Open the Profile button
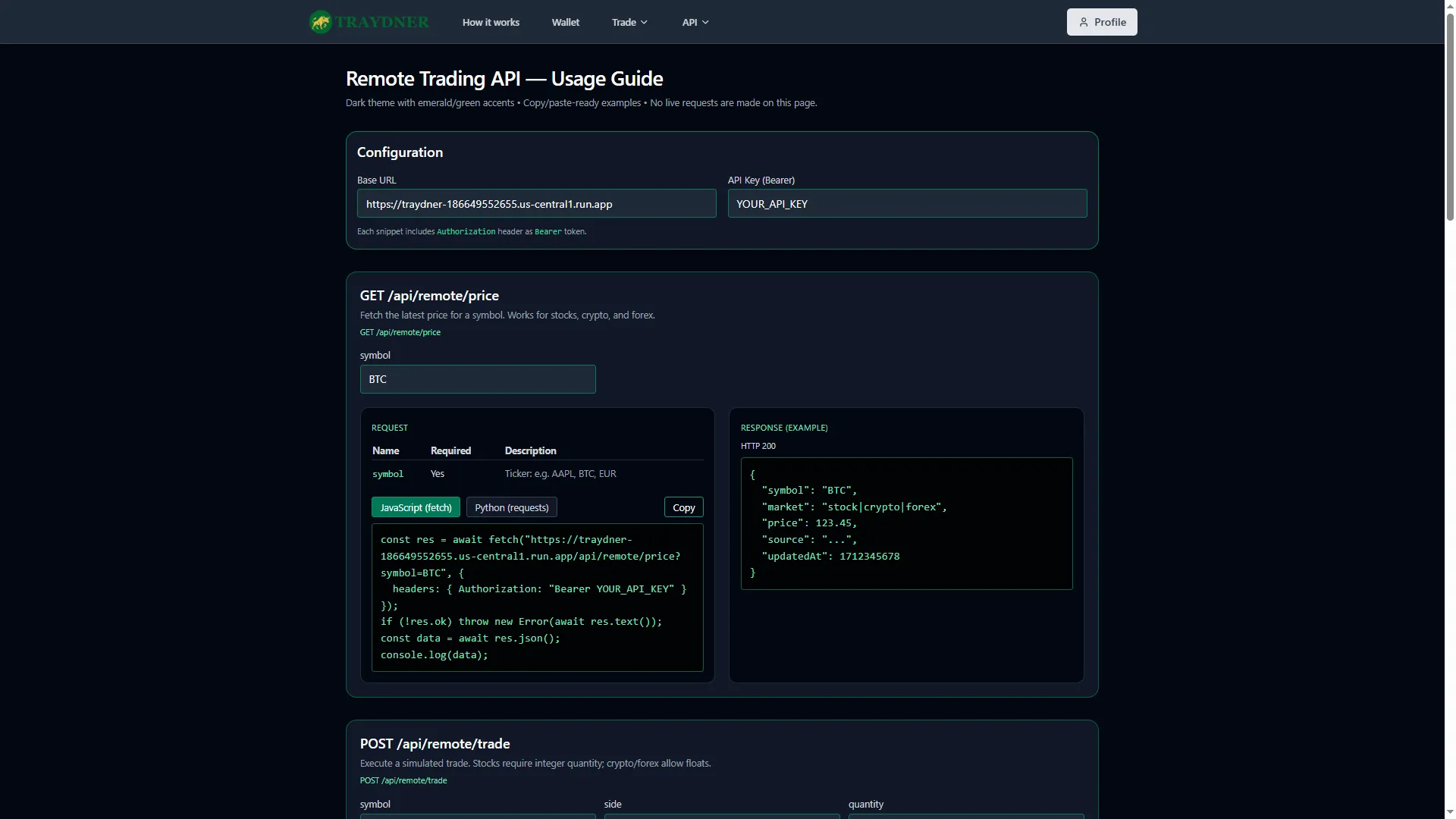The image size is (1456, 819). (x=1102, y=22)
